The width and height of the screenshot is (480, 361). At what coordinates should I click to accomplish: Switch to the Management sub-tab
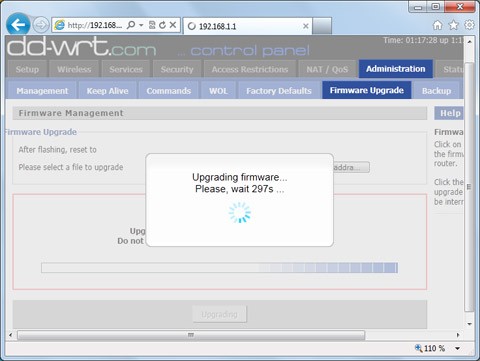(42, 91)
